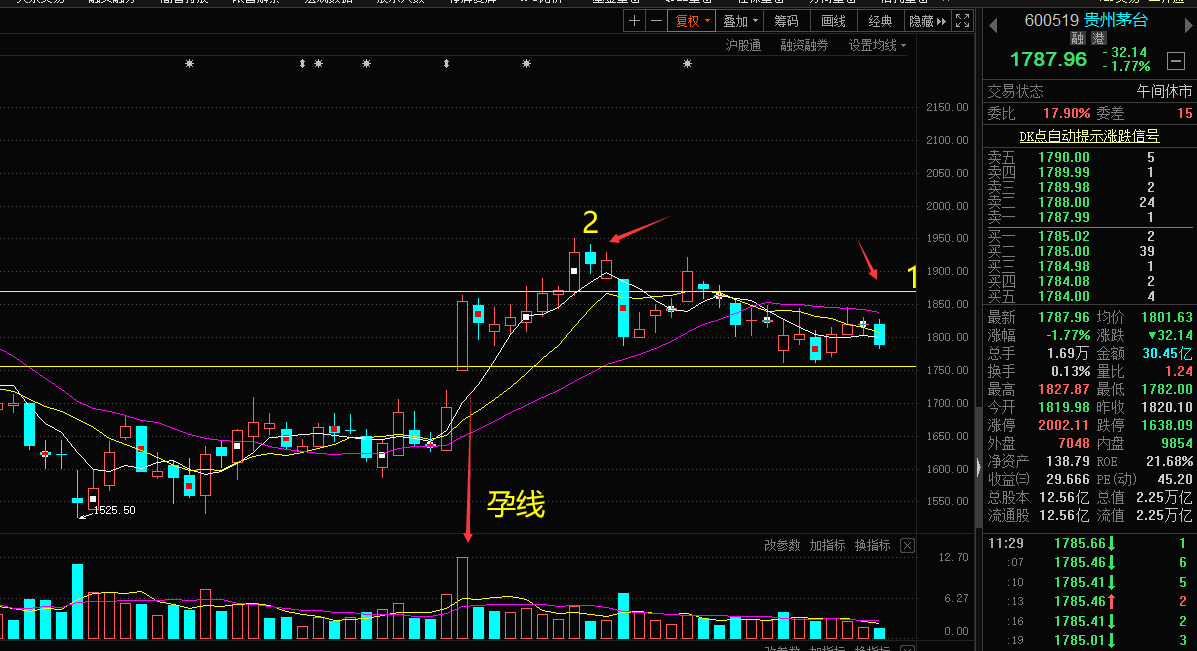Open the 复权 adjustment dropdown
1197x651 pixels.
(x=691, y=21)
